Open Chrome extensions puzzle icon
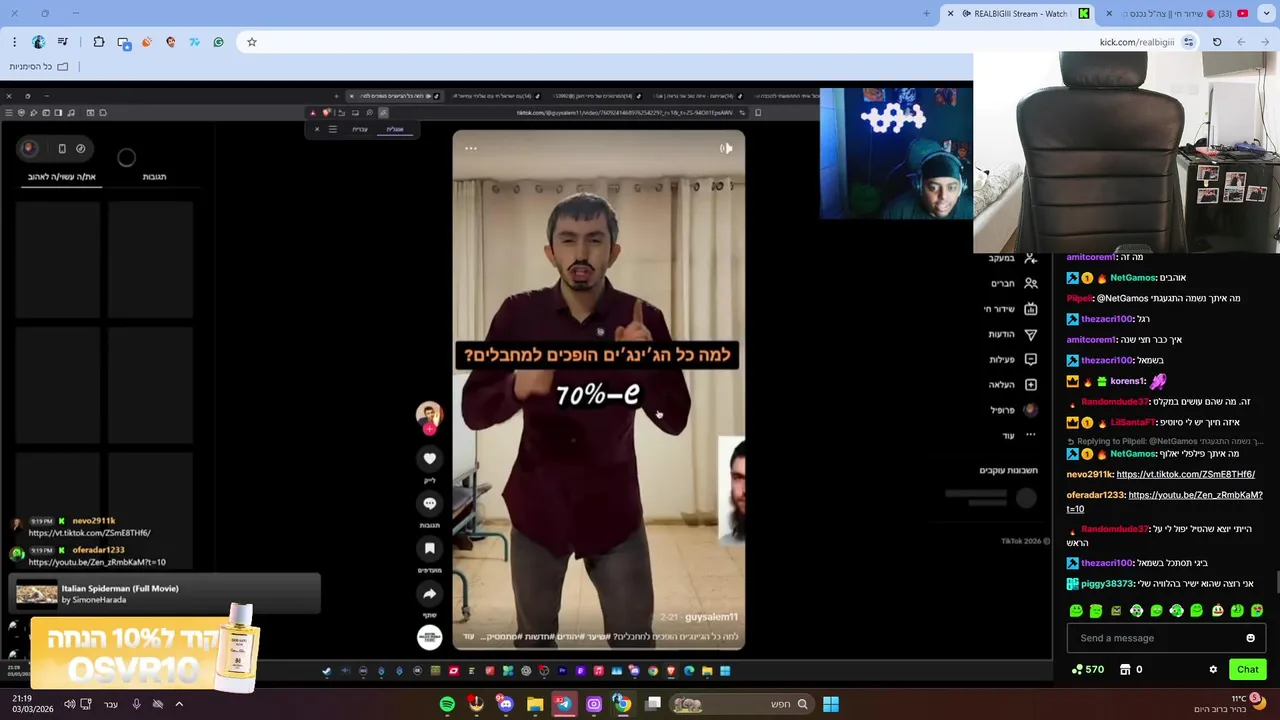1280x720 pixels. pyautogui.click(x=98, y=42)
